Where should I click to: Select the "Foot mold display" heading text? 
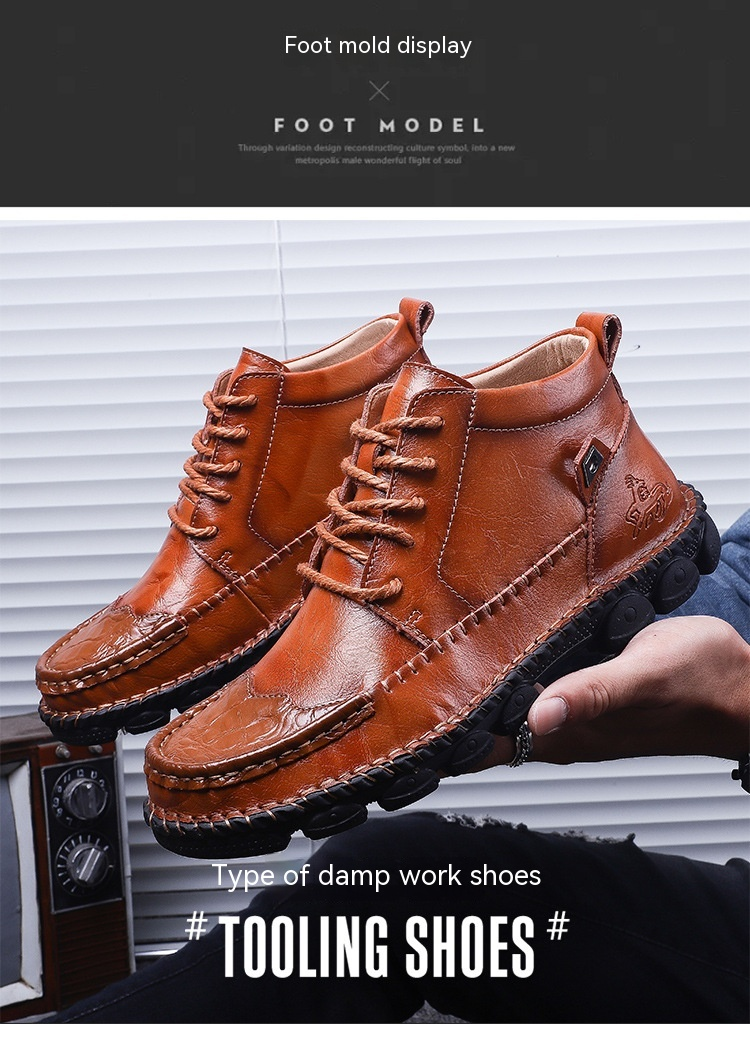pos(377,45)
